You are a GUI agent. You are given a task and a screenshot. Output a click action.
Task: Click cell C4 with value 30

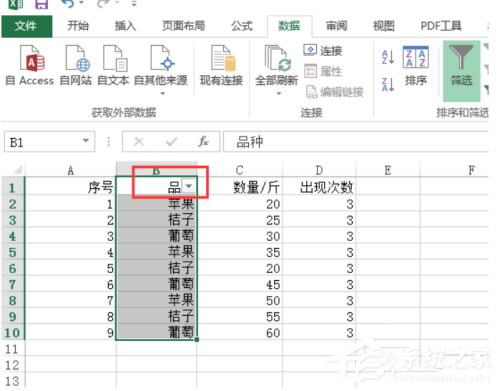pyautogui.click(x=239, y=236)
